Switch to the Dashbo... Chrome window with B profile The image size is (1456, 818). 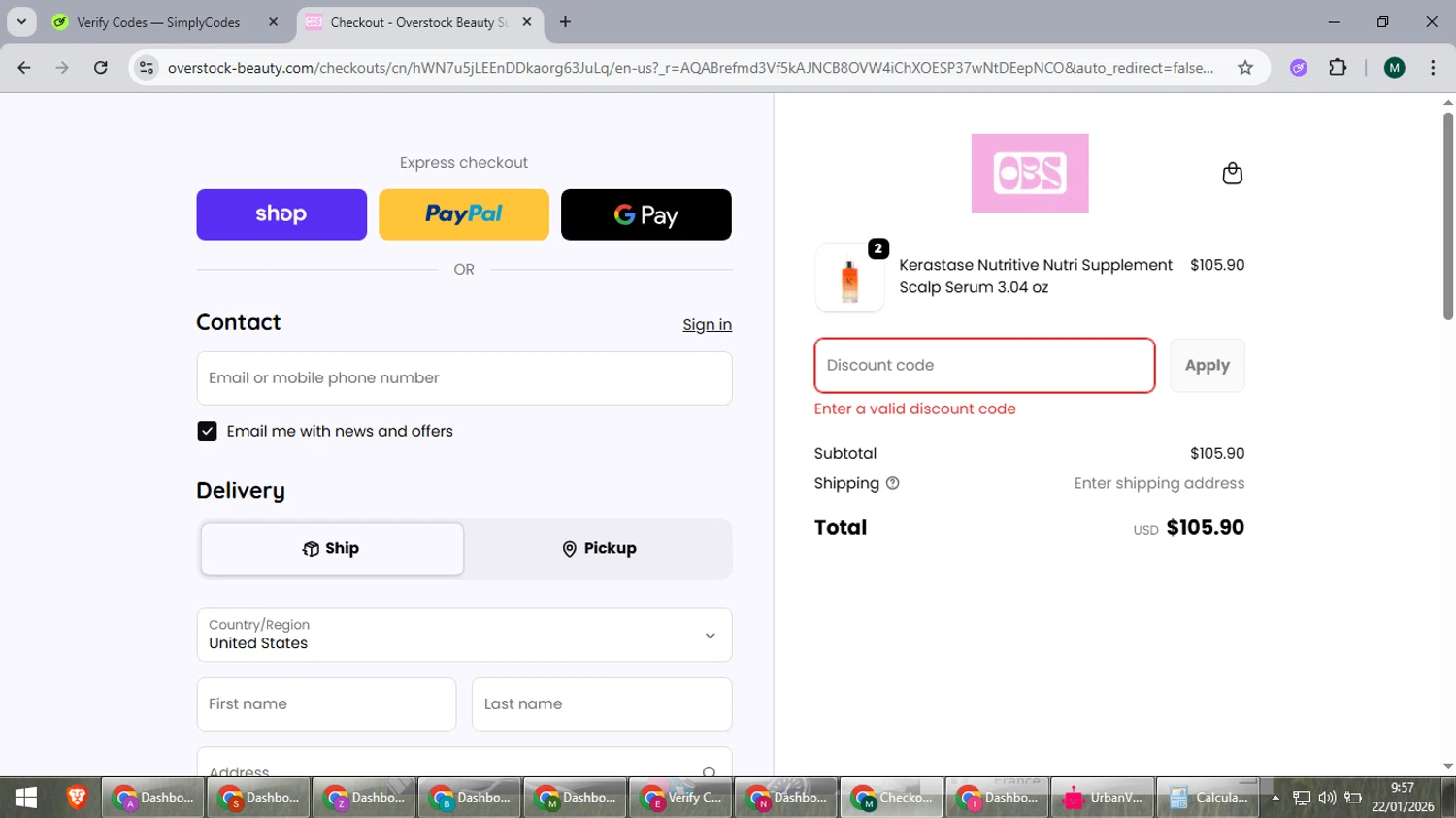[470, 798]
